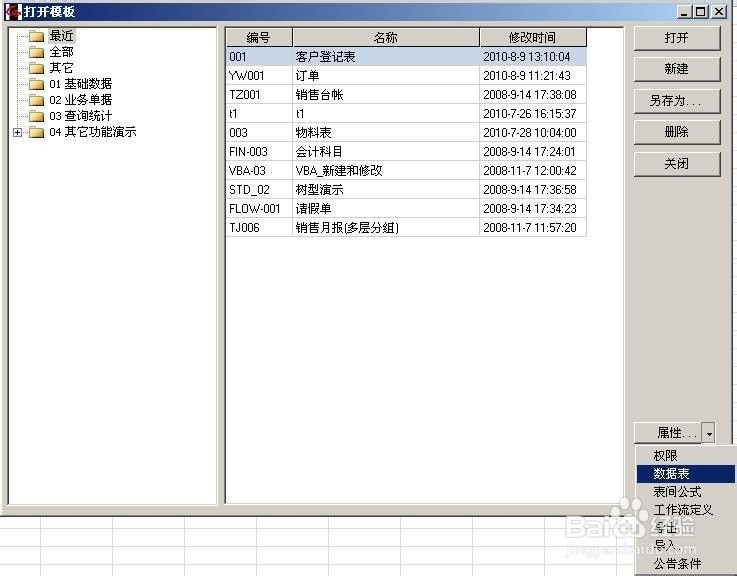Select the 全部 tree label
Image resolution: width=737 pixels, height=576 pixels.
62,52
